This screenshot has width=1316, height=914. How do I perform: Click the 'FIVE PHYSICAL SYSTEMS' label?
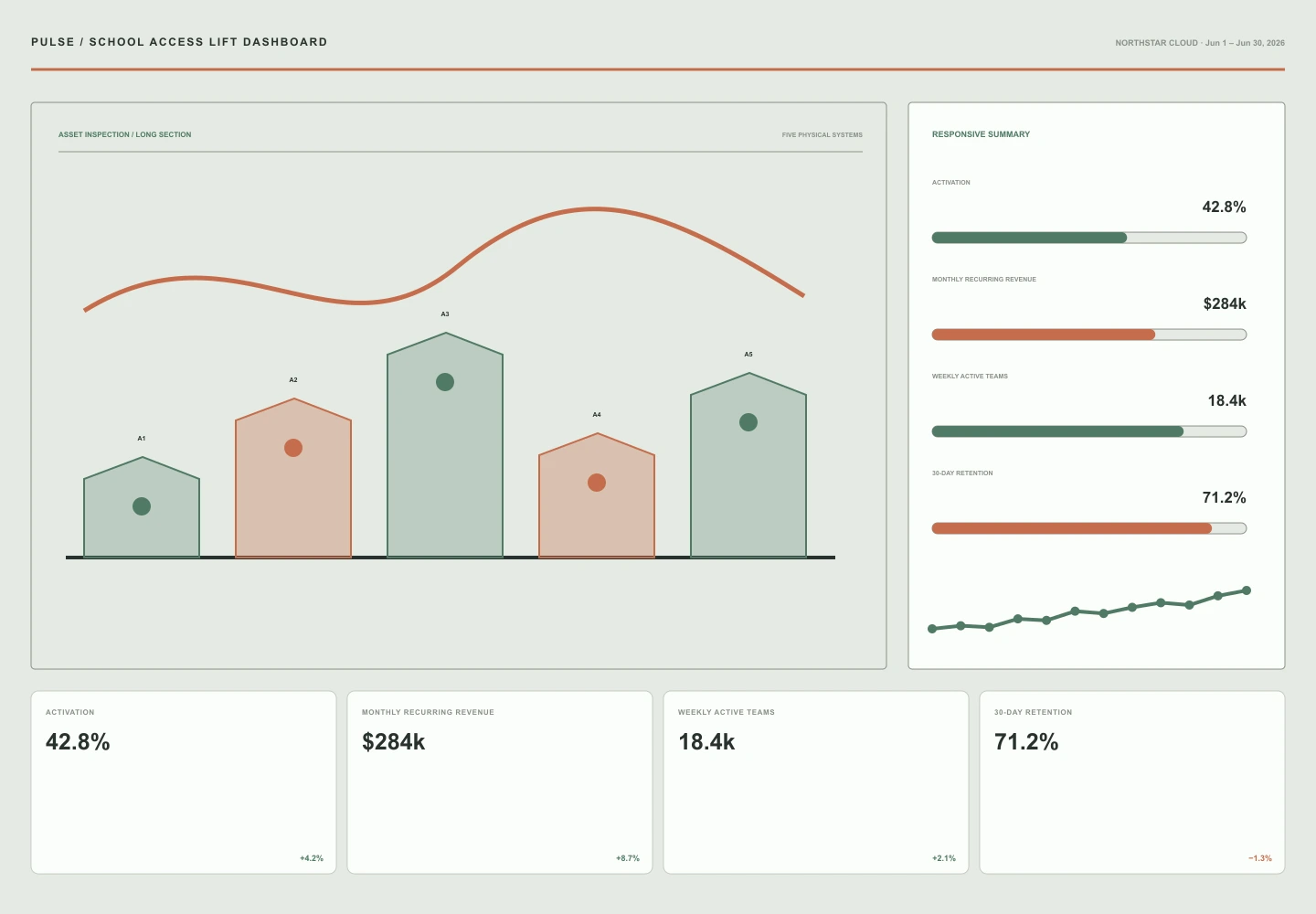pyautogui.click(x=822, y=134)
